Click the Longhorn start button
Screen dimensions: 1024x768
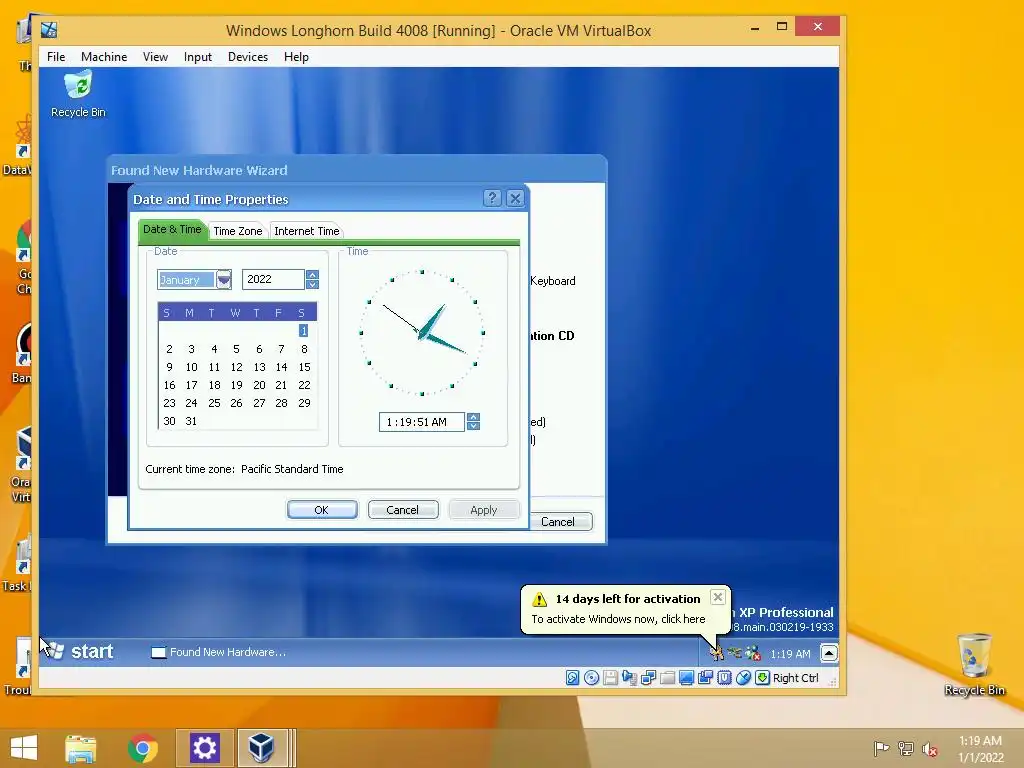[x=81, y=652]
